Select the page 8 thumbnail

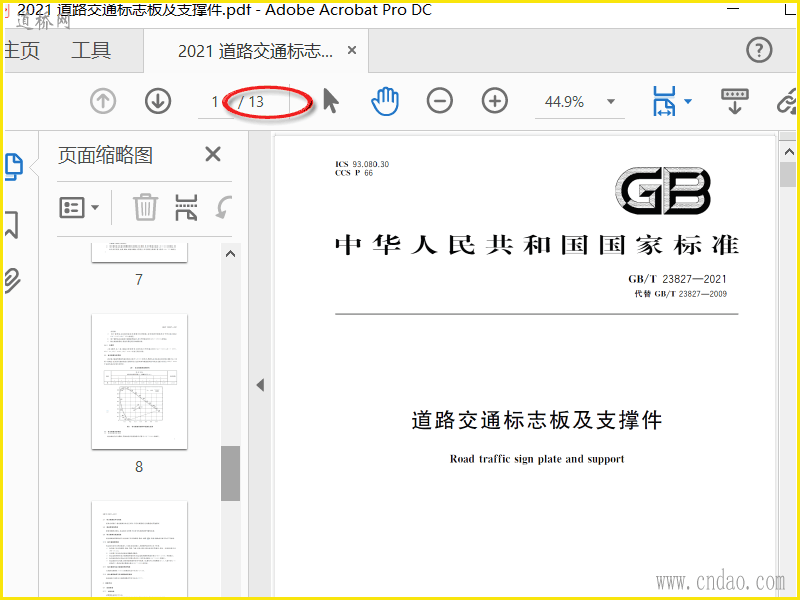139,382
